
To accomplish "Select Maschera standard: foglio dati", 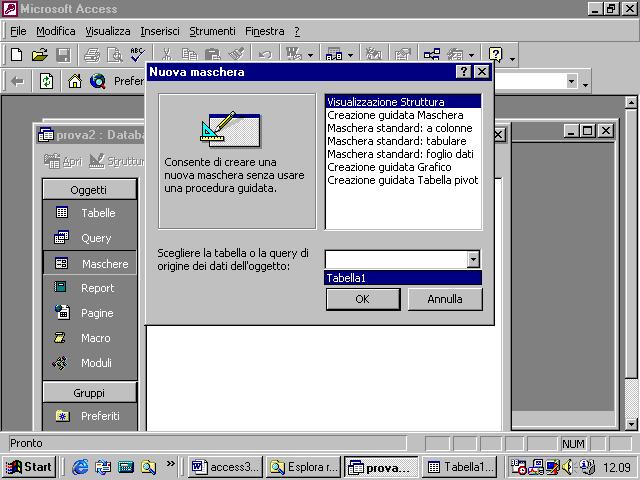I will (x=403, y=154).
